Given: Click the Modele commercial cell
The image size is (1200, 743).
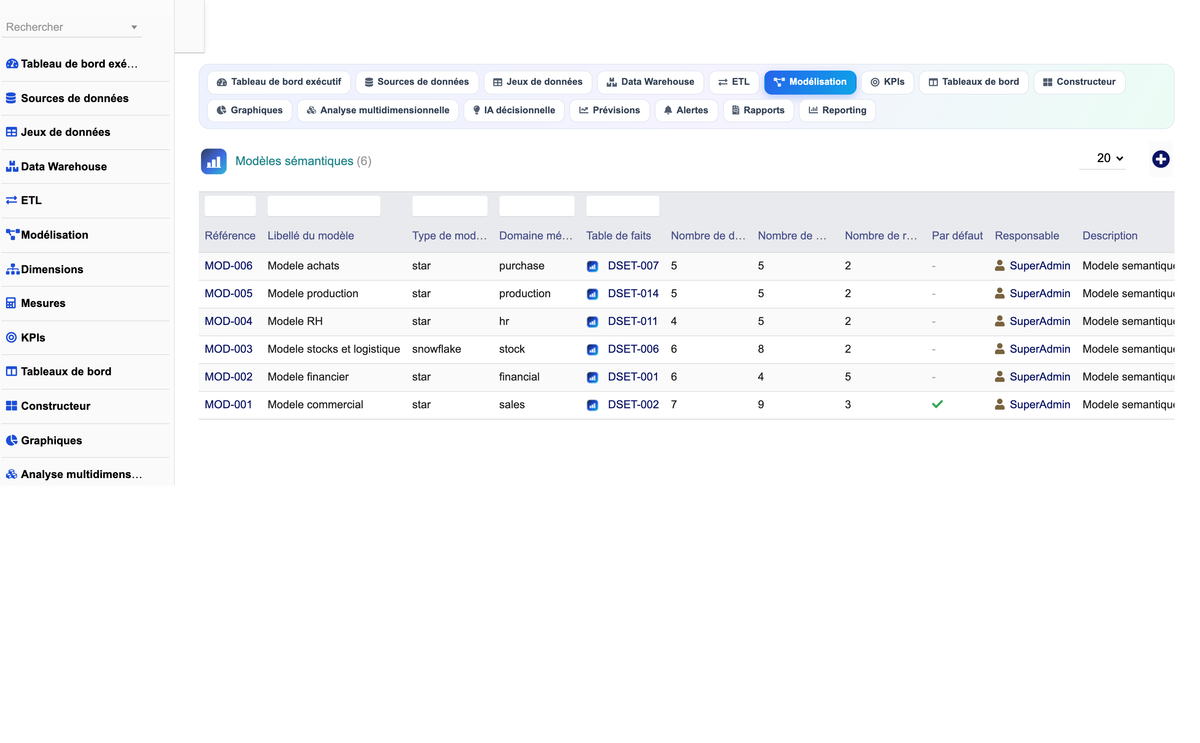Looking at the screenshot, I should 315,405.
